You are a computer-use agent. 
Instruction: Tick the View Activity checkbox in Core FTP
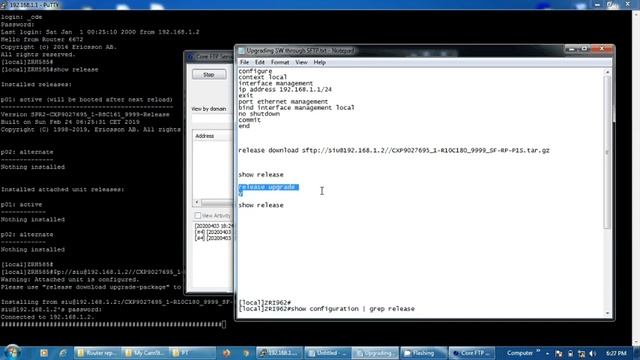click(x=198, y=215)
